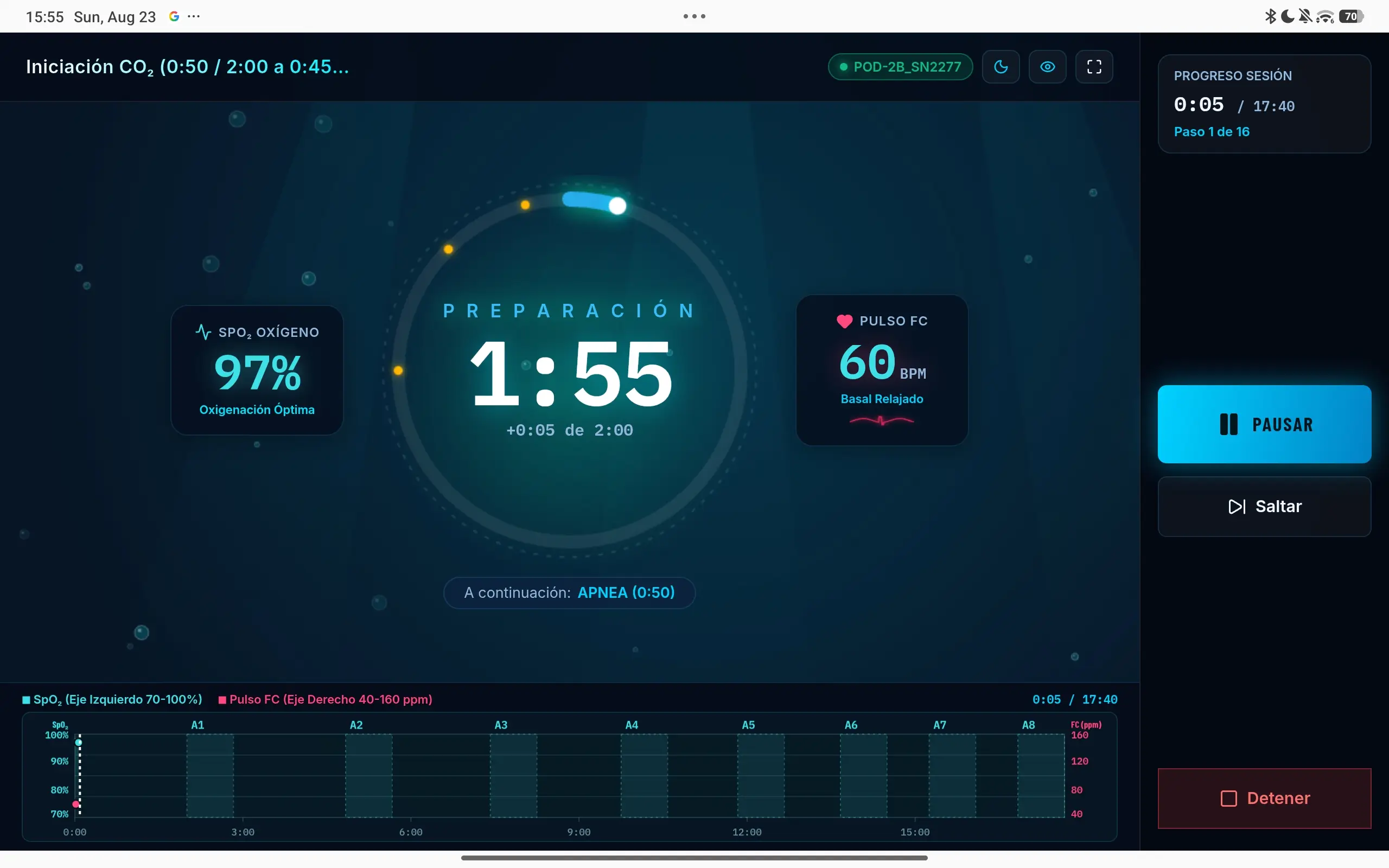The height and width of the screenshot is (868, 1389).
Task: Open the three-dot menu at top center
Action: tap(694, 16)
